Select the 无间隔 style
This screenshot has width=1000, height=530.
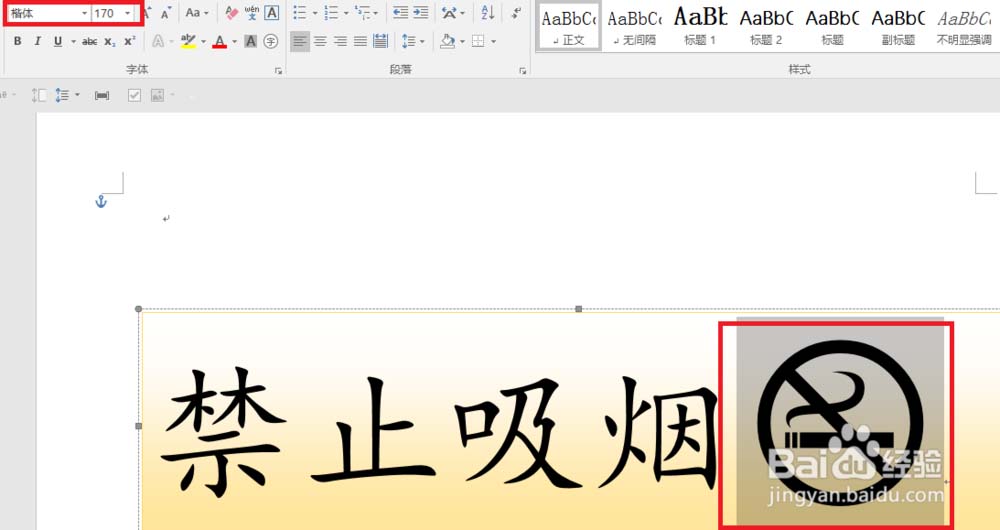click(x=635, y=26)
